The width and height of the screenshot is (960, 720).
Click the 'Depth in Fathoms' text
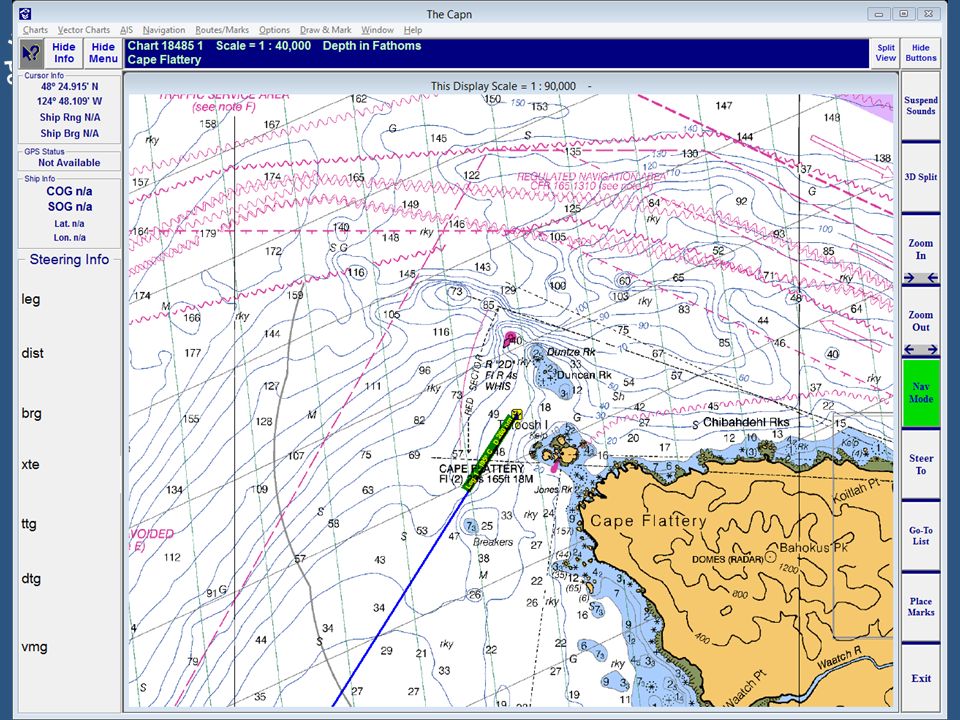[372, 46]
